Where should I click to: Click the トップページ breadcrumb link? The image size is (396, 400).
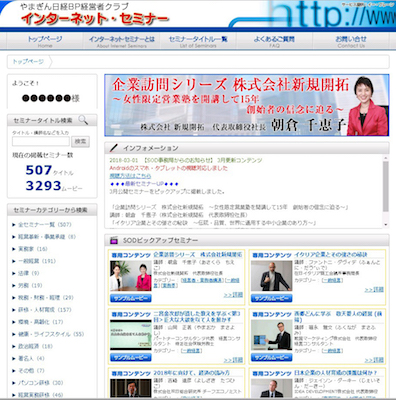pos(28,62)
